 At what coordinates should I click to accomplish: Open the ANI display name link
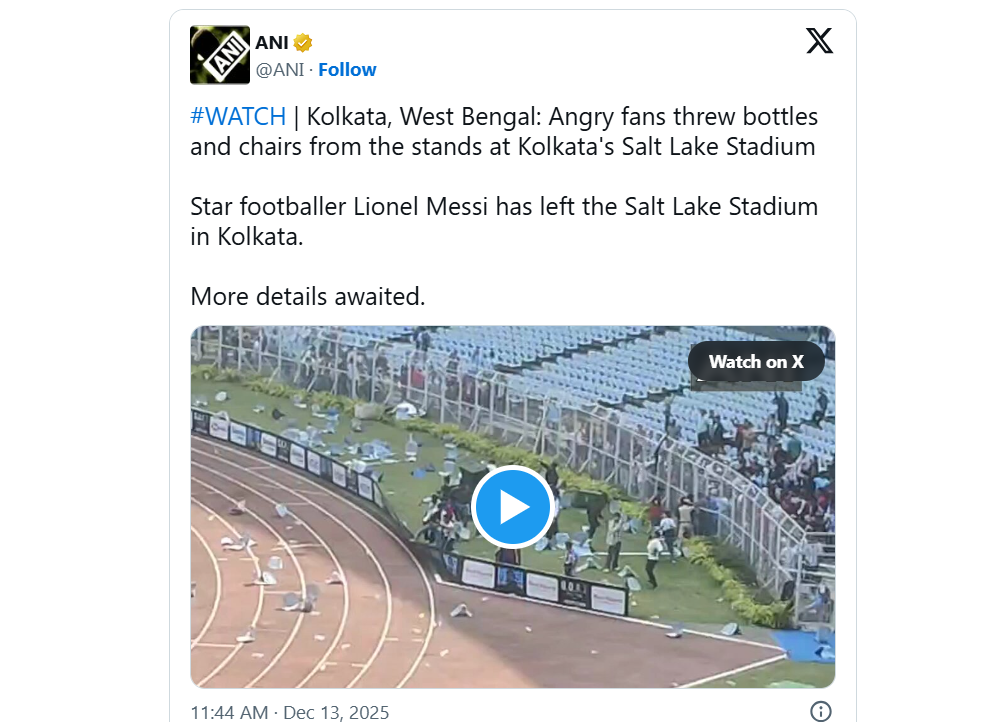[271, 42]
